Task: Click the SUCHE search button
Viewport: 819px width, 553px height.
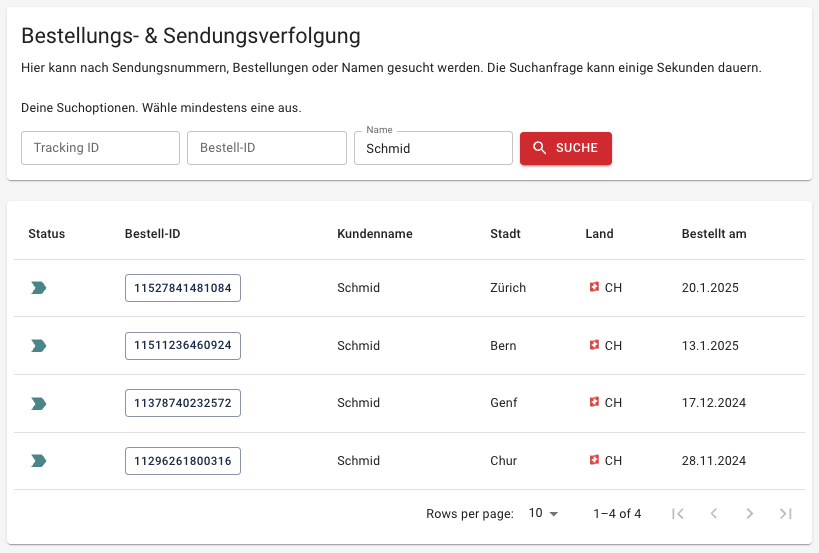Action: click(x=566, y=148)
